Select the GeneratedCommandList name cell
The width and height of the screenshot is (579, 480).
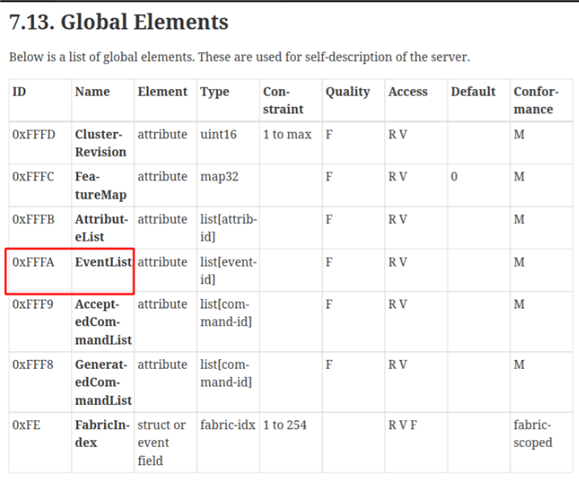103,382
